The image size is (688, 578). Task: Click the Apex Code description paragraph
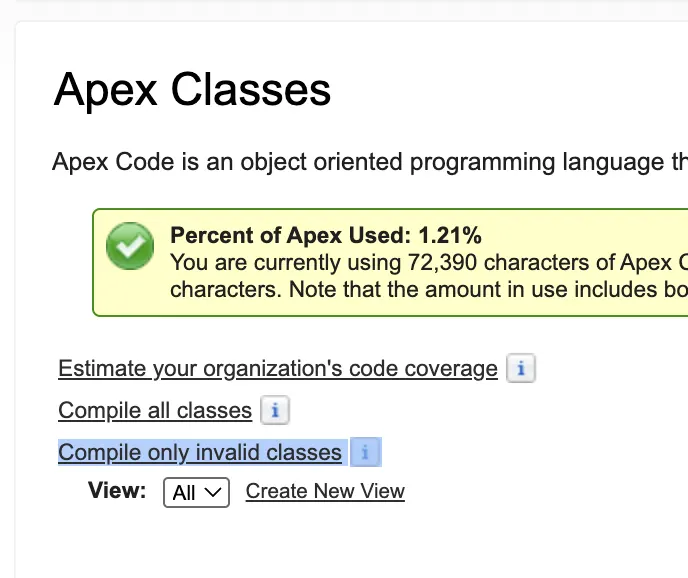tap(370, 162)
